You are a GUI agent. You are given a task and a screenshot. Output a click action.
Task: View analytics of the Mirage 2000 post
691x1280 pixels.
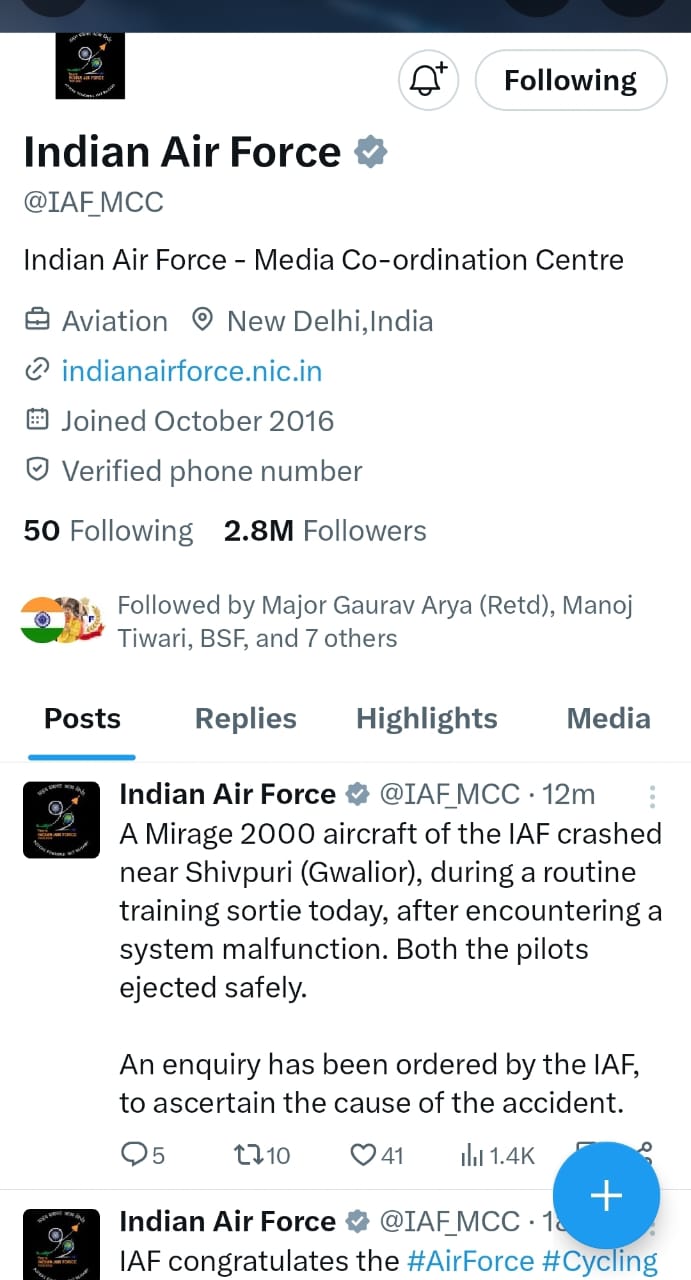[x=497, y=1156]
